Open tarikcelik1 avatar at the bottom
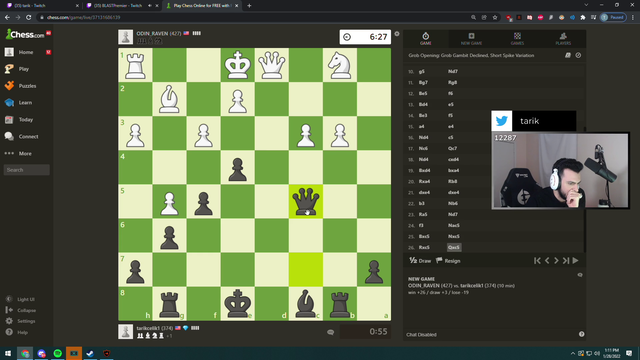The image size is (640, 360). 126,331
